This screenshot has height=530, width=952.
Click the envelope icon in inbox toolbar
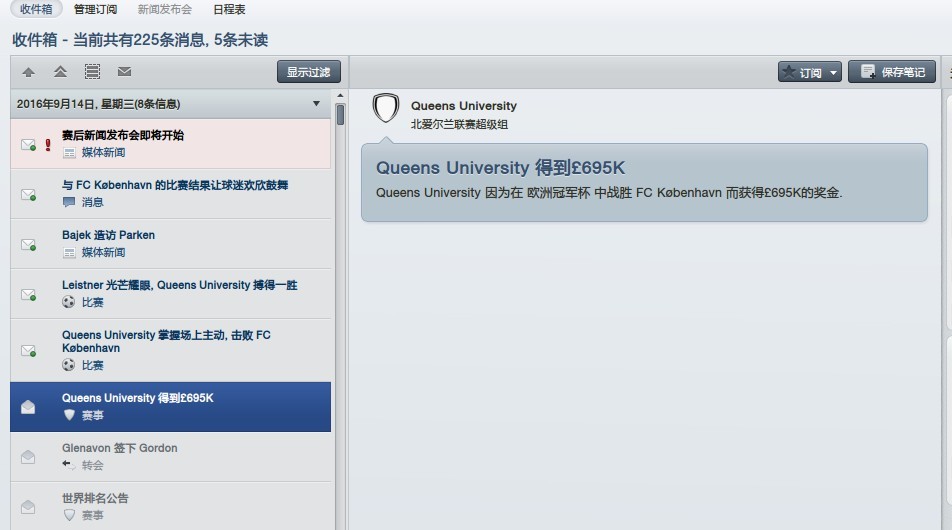124,72
